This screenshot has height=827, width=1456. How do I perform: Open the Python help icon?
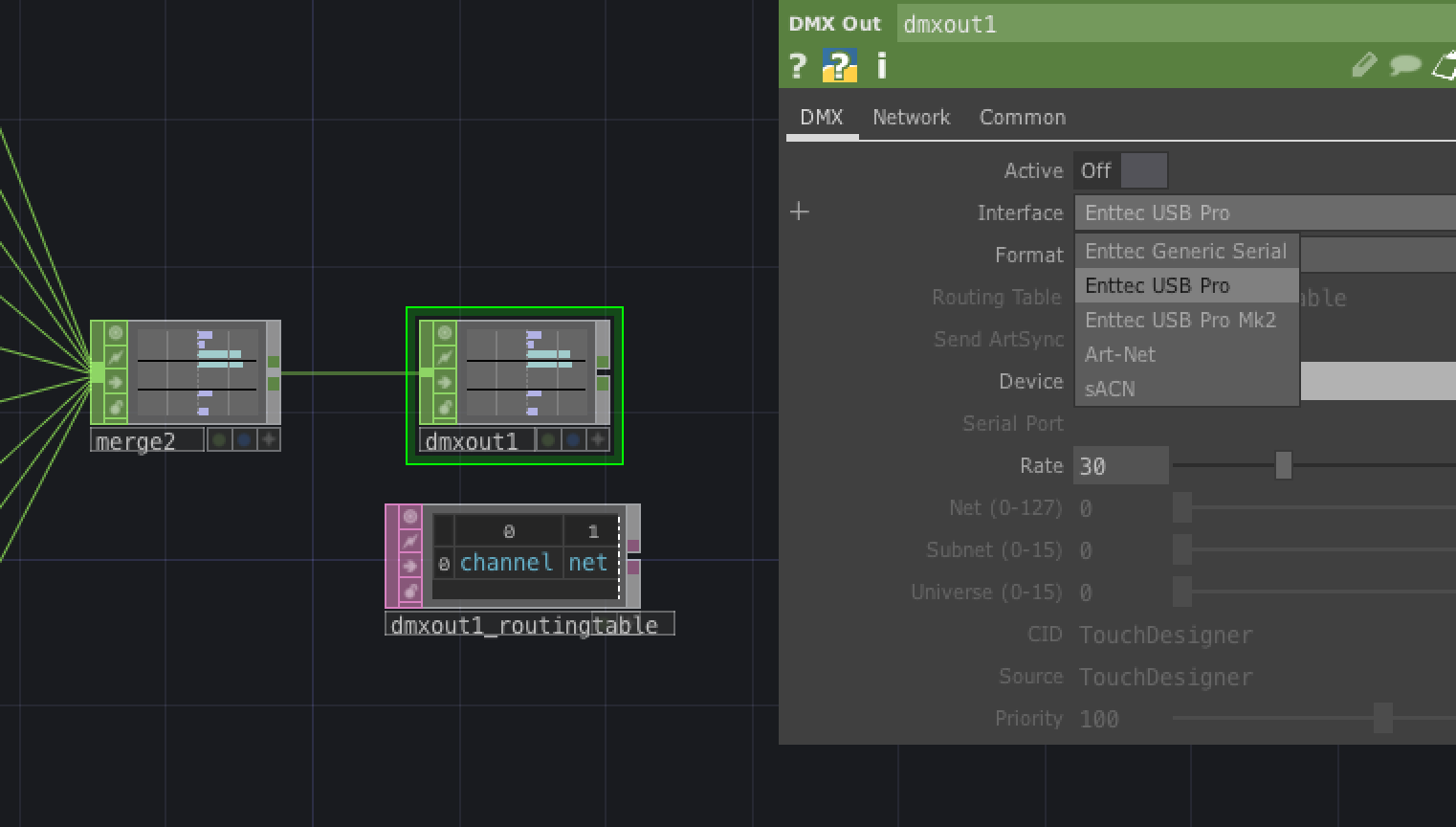pyautogui.click(x=839, y=66)
